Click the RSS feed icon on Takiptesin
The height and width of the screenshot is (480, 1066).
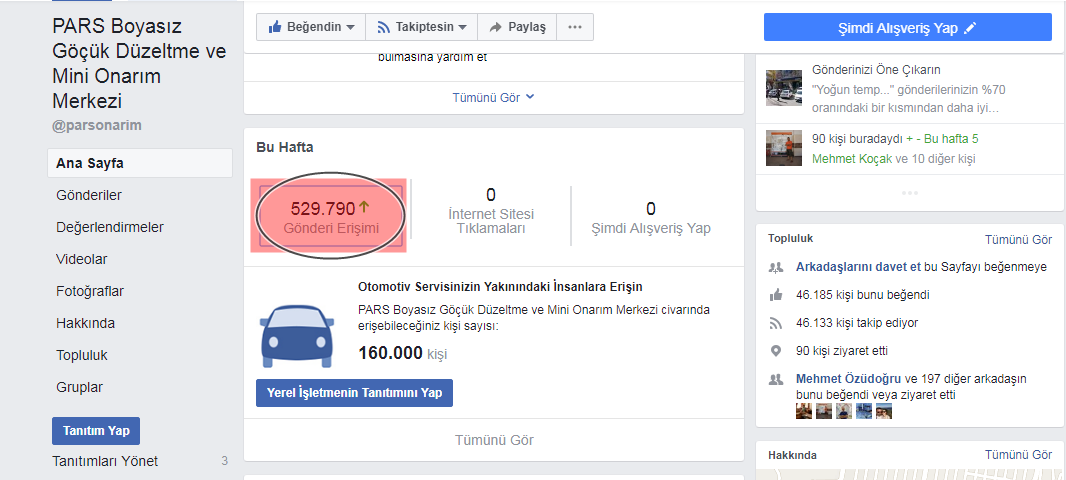[x=384, y=28]
